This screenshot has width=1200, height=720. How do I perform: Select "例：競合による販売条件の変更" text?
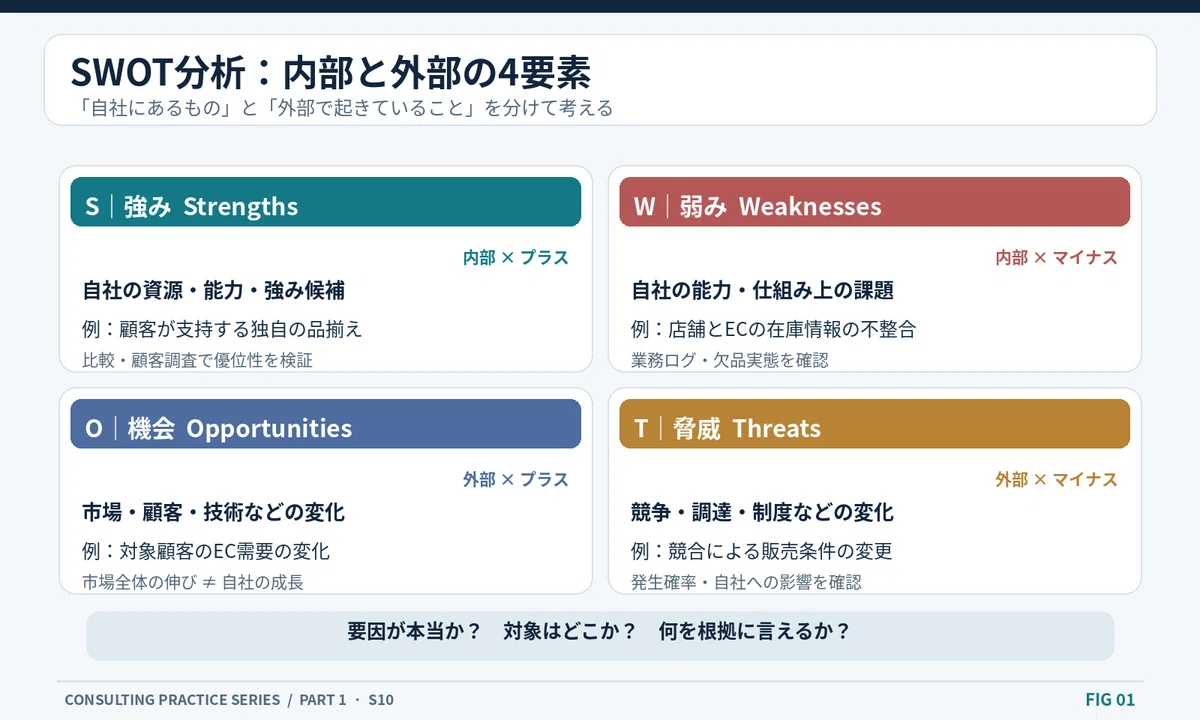pos(762,551)
